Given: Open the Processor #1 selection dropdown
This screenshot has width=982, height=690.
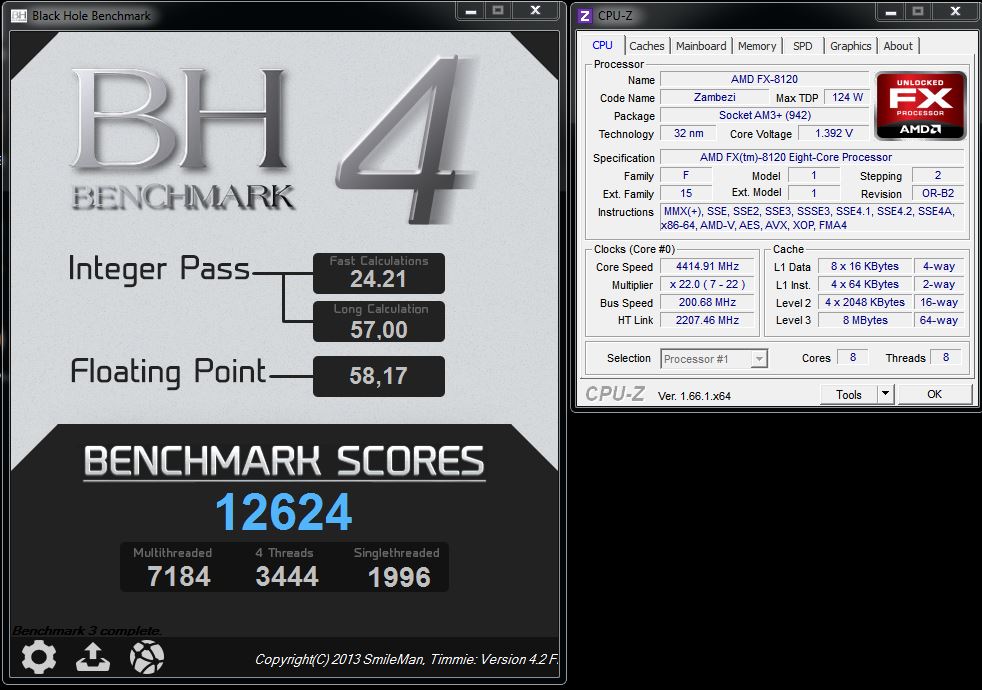Looking at the screenshot, I should tap(714, 359).
